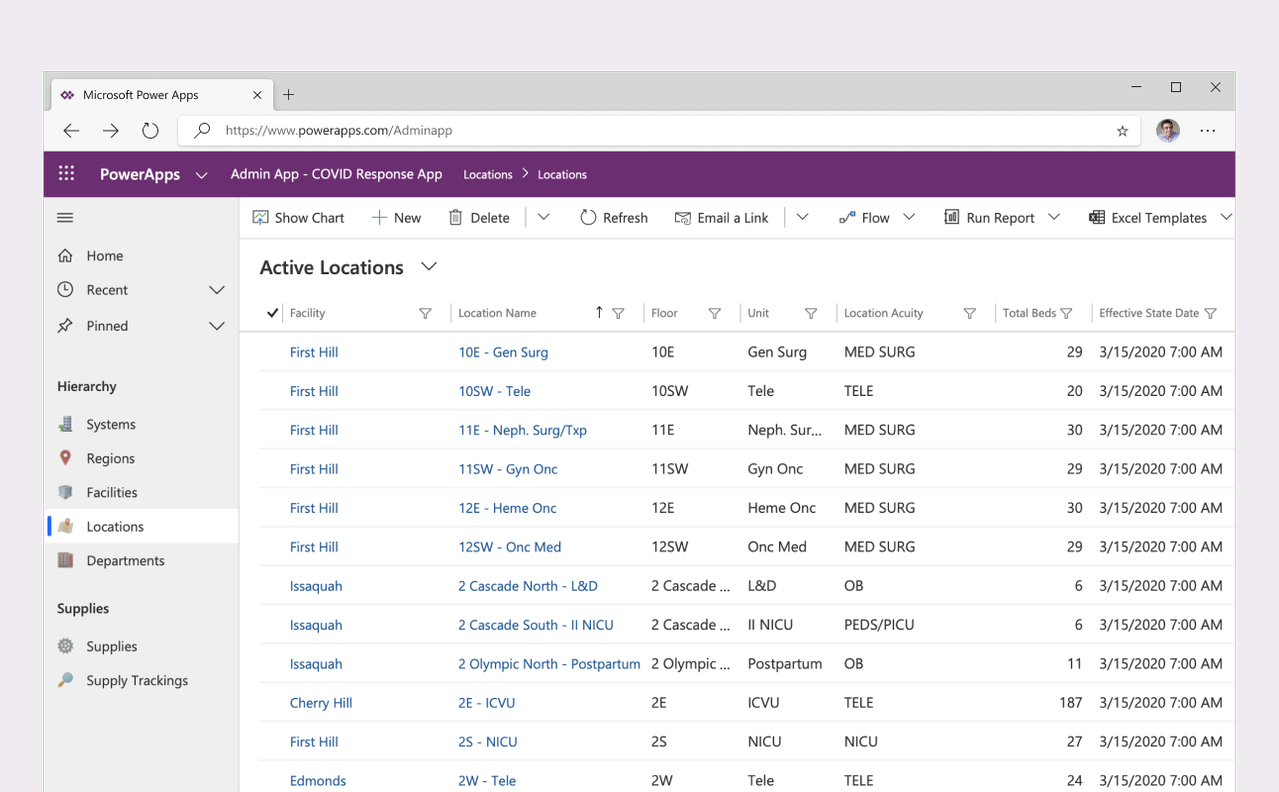Open the Active Locations view selector
This screenshot has width=1279, height=792.
click(428, 267)
